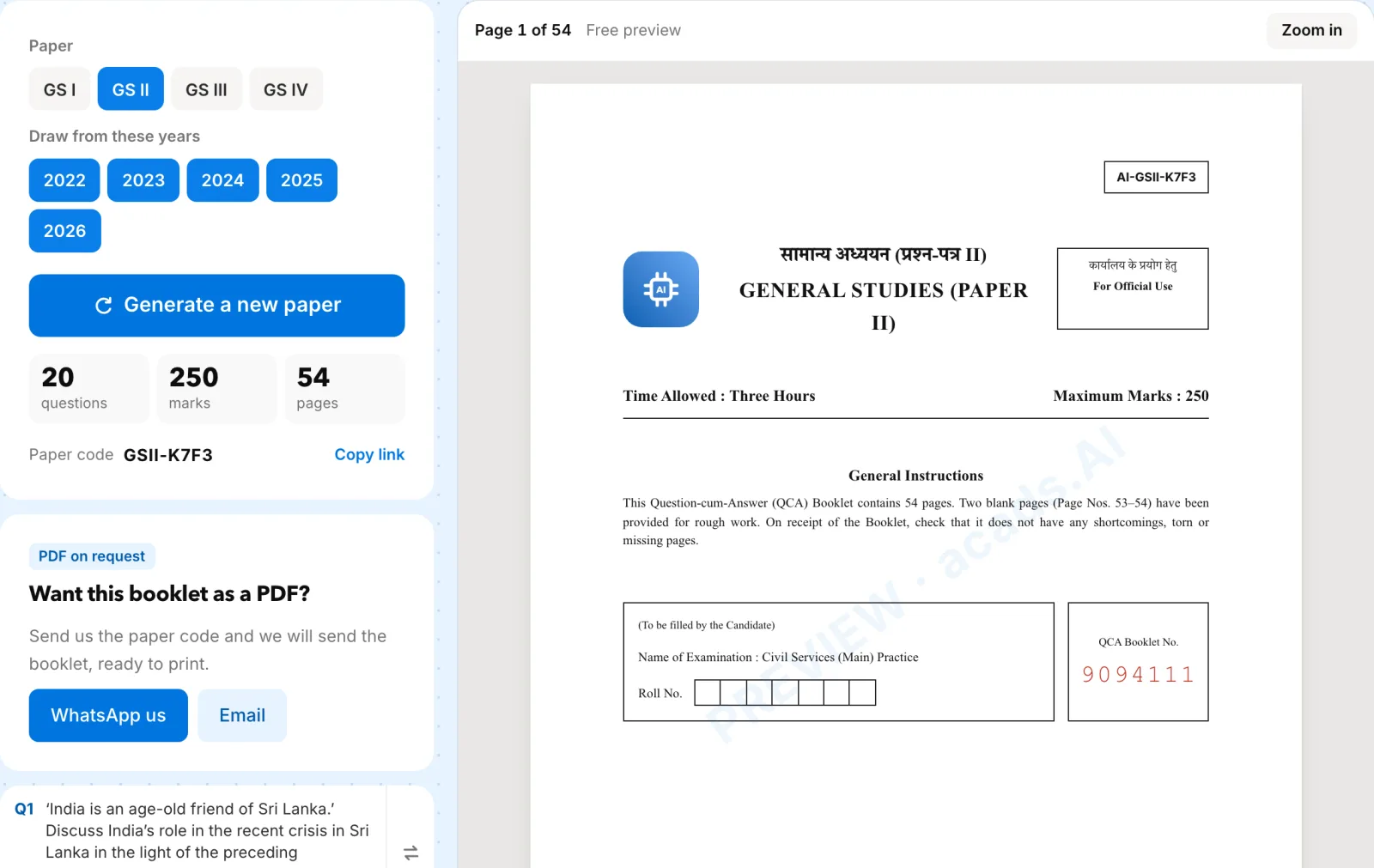Toggle the 2022 year filter

pyautogui.click(x=64, y=180)
